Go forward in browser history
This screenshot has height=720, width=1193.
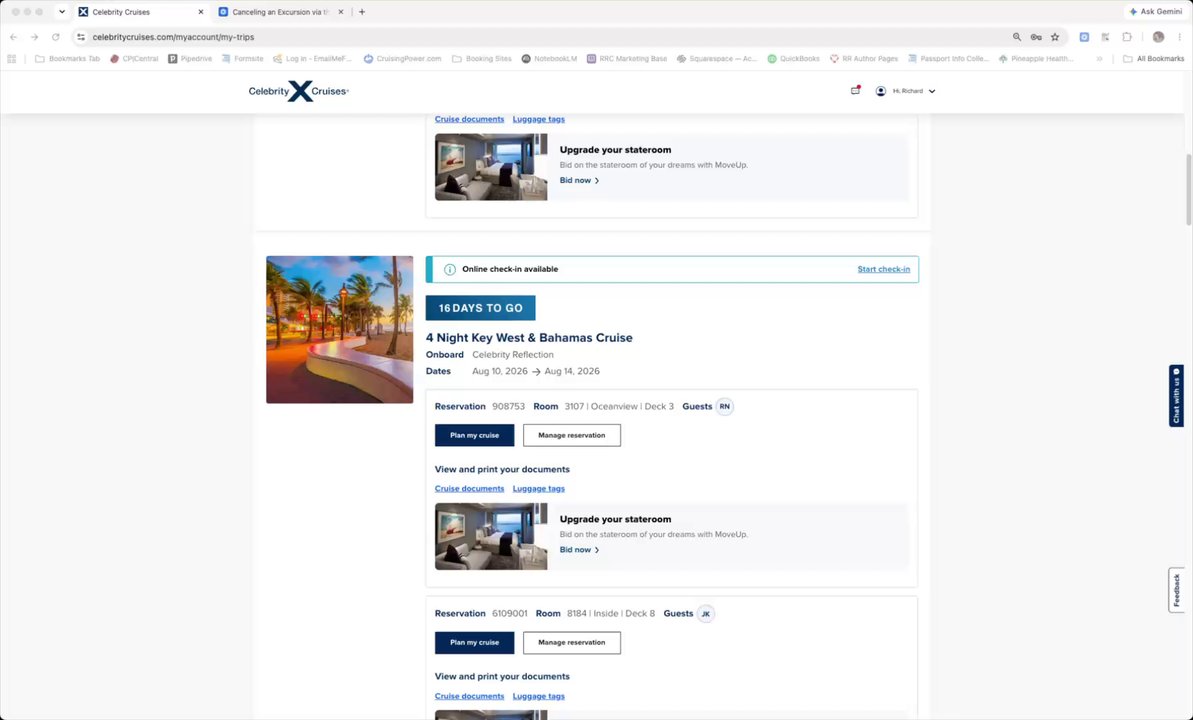[34, 37]
